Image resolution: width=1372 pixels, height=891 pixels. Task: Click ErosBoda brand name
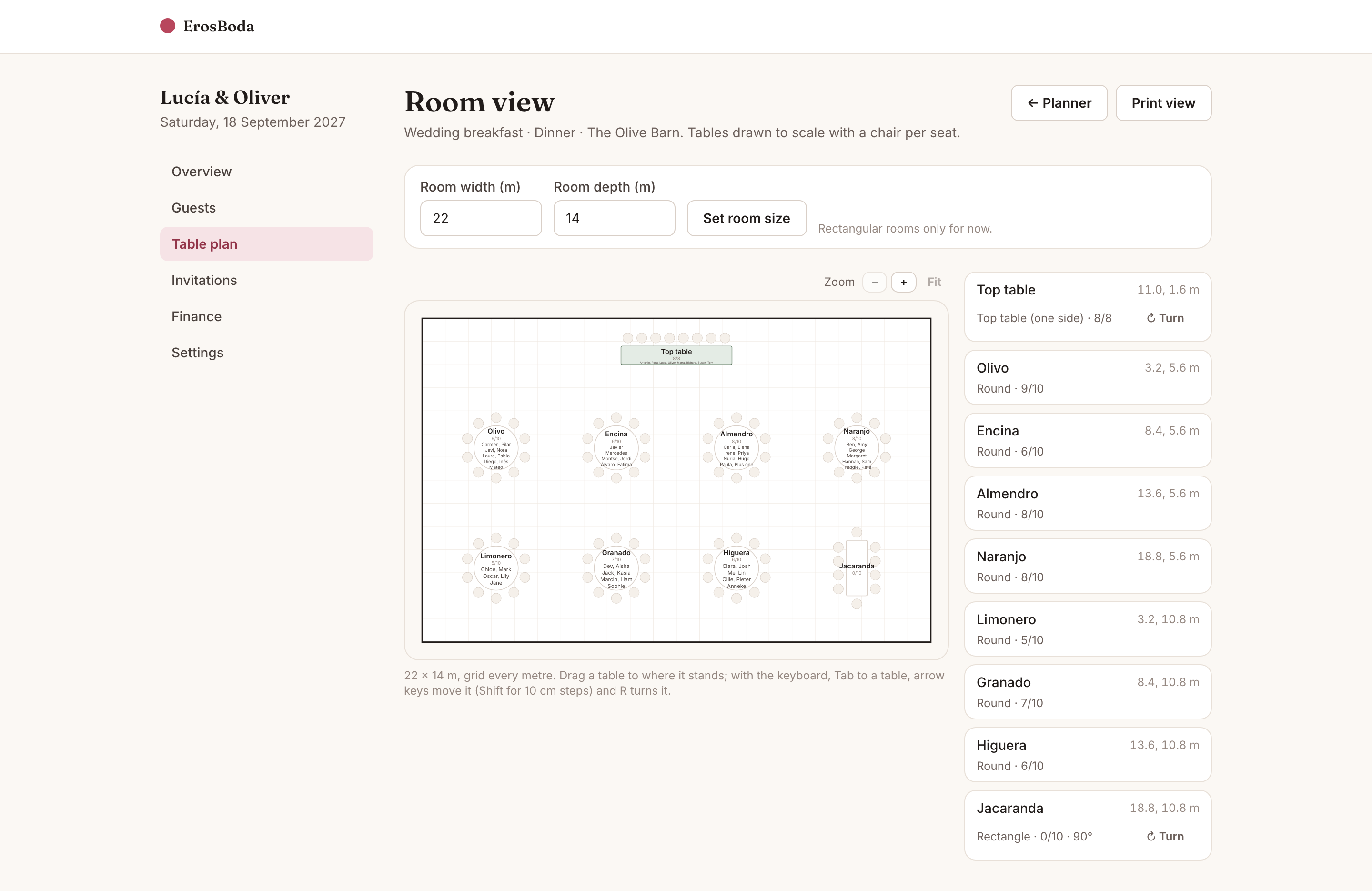(219, 26)
